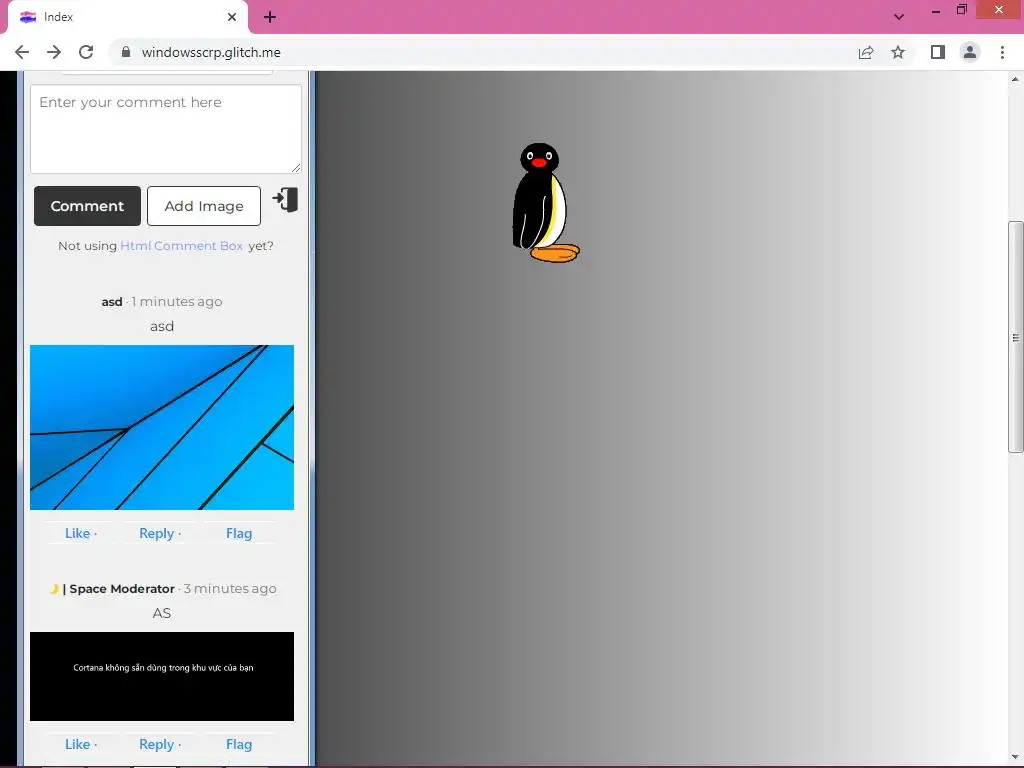Click the asd commenter name
Image resolution: width=1024 pixels, height=768 pixels.
tap(112, 302)
